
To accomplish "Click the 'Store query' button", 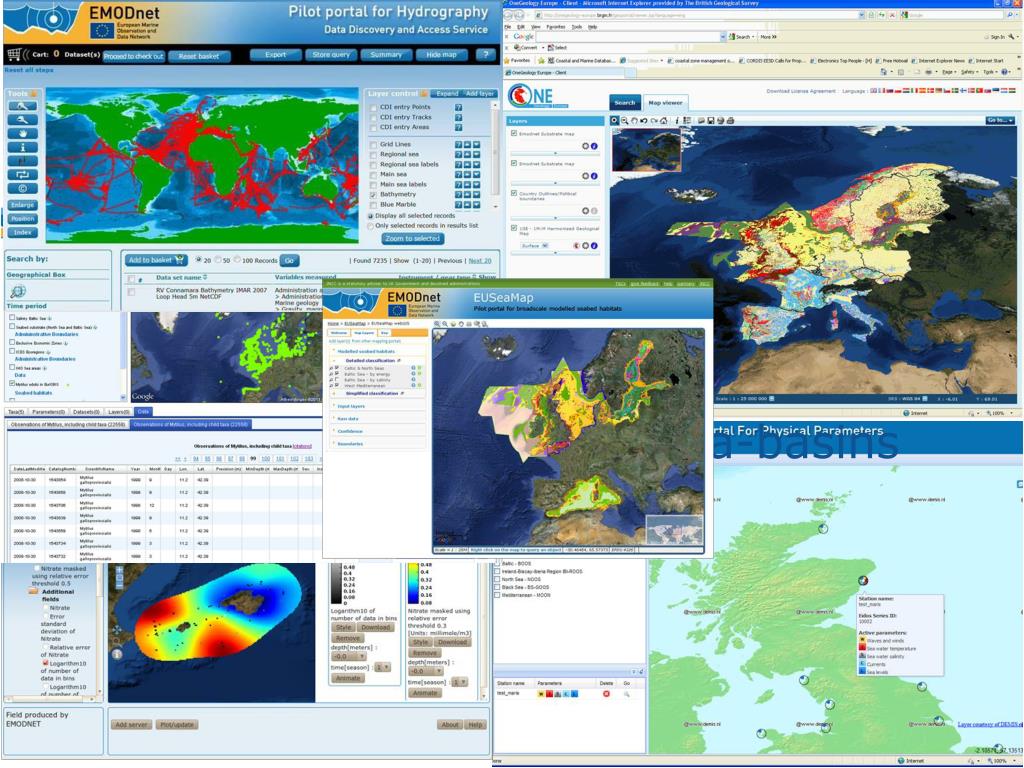I will pos(331,55).
